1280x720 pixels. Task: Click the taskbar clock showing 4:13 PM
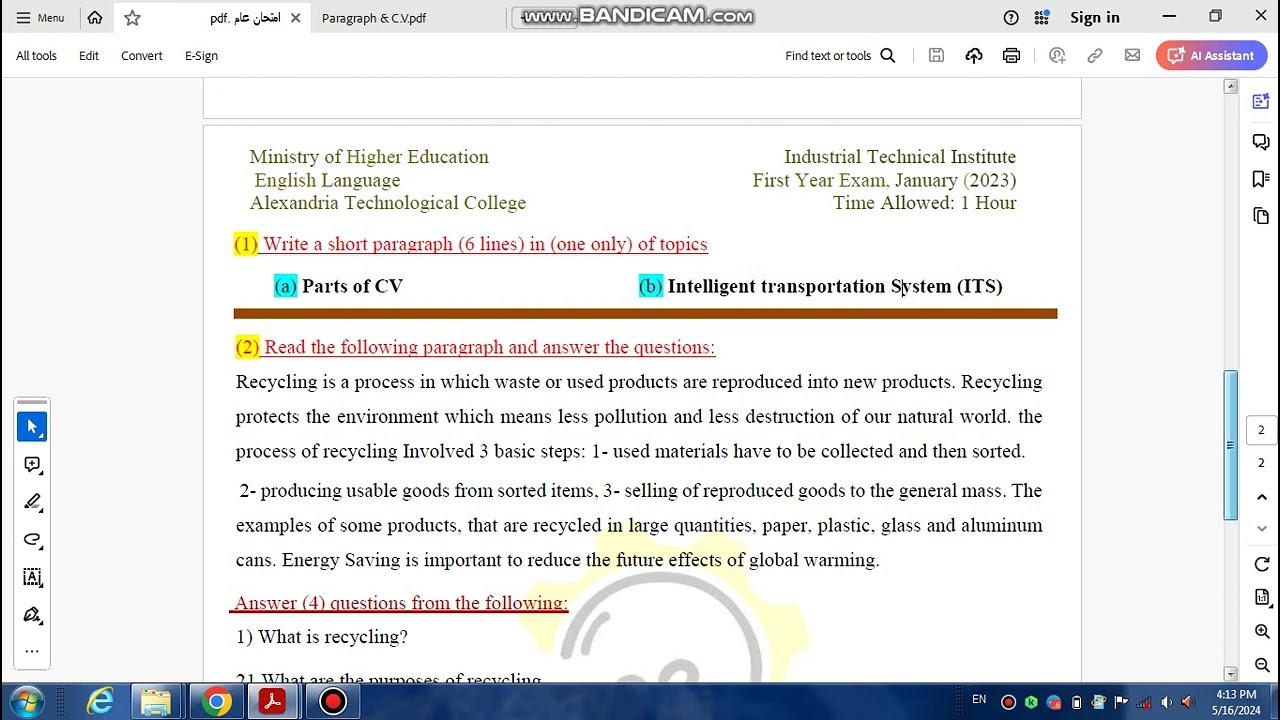[x=1236, y=702]
